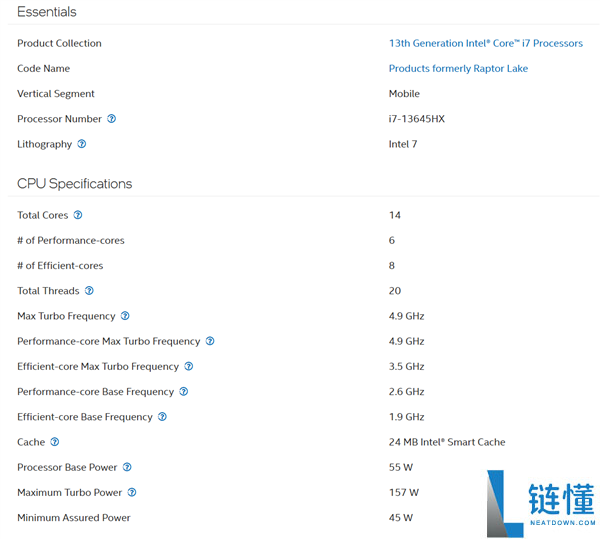Viewport: 600px width, 539px height.
Task: Select the Minimum Assured Power label
Action: click(74, 518)
